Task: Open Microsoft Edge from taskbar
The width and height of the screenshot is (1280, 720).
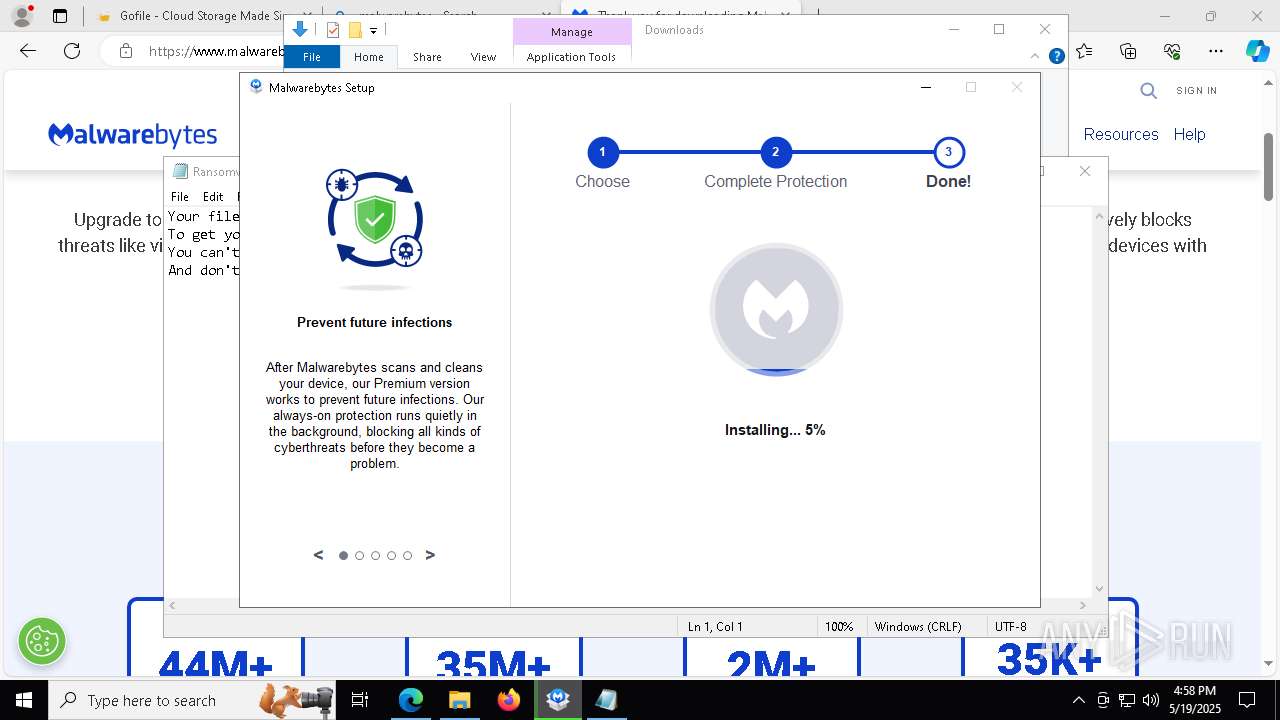Action: coord(411,700)
